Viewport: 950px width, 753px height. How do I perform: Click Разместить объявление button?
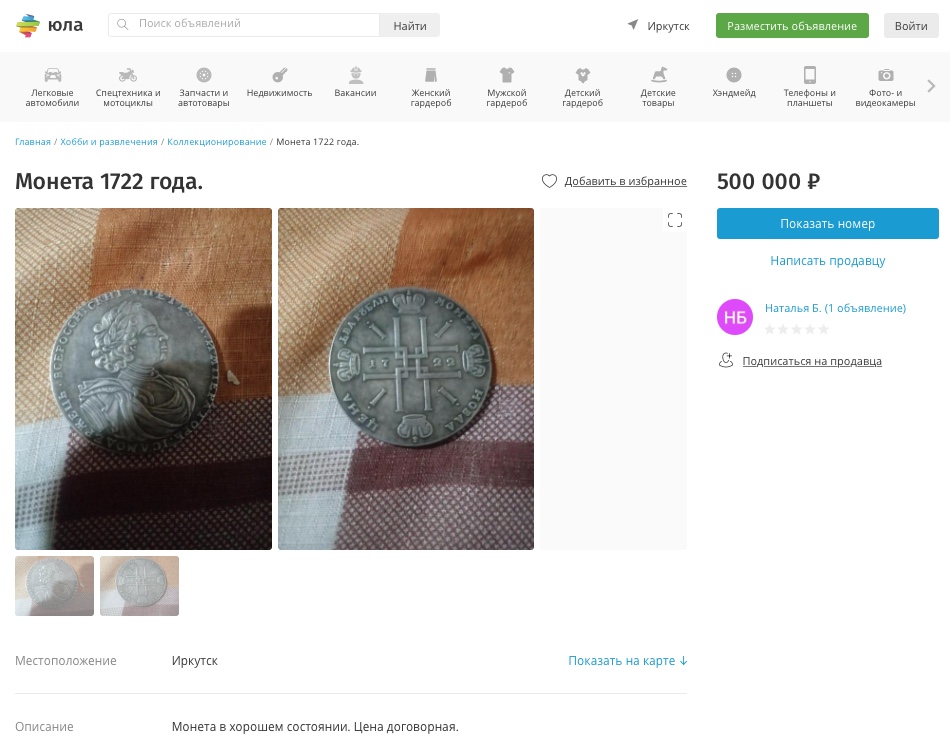pyautogui.click(x=792, y=26)
